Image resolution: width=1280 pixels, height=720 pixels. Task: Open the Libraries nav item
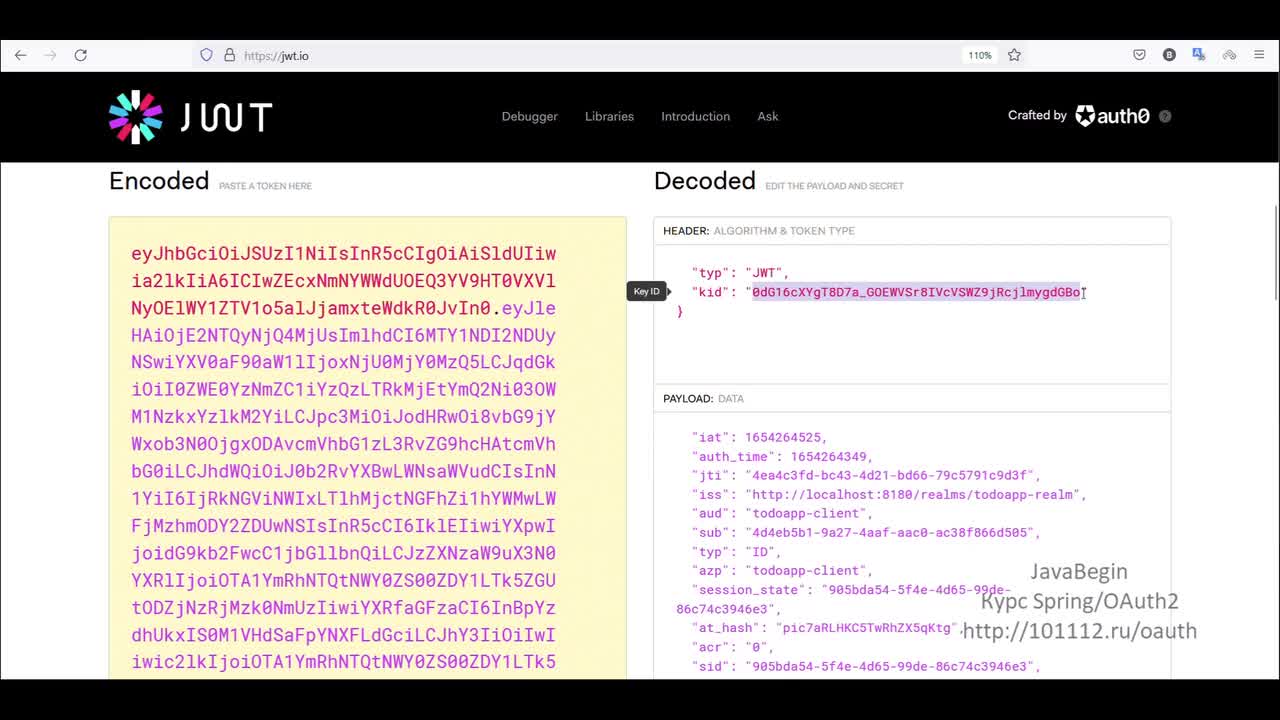point(609,116)
